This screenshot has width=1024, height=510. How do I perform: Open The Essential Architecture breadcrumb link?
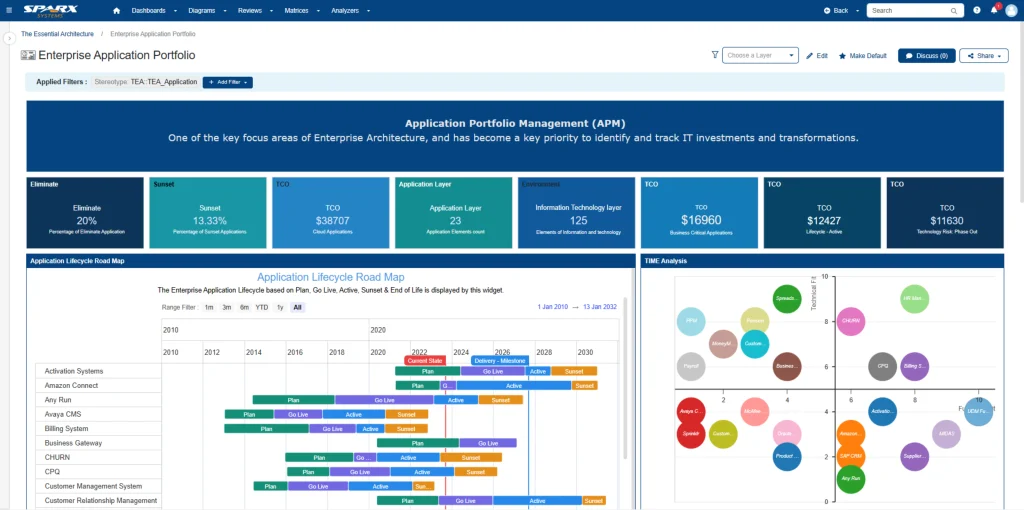coord(57,34)
